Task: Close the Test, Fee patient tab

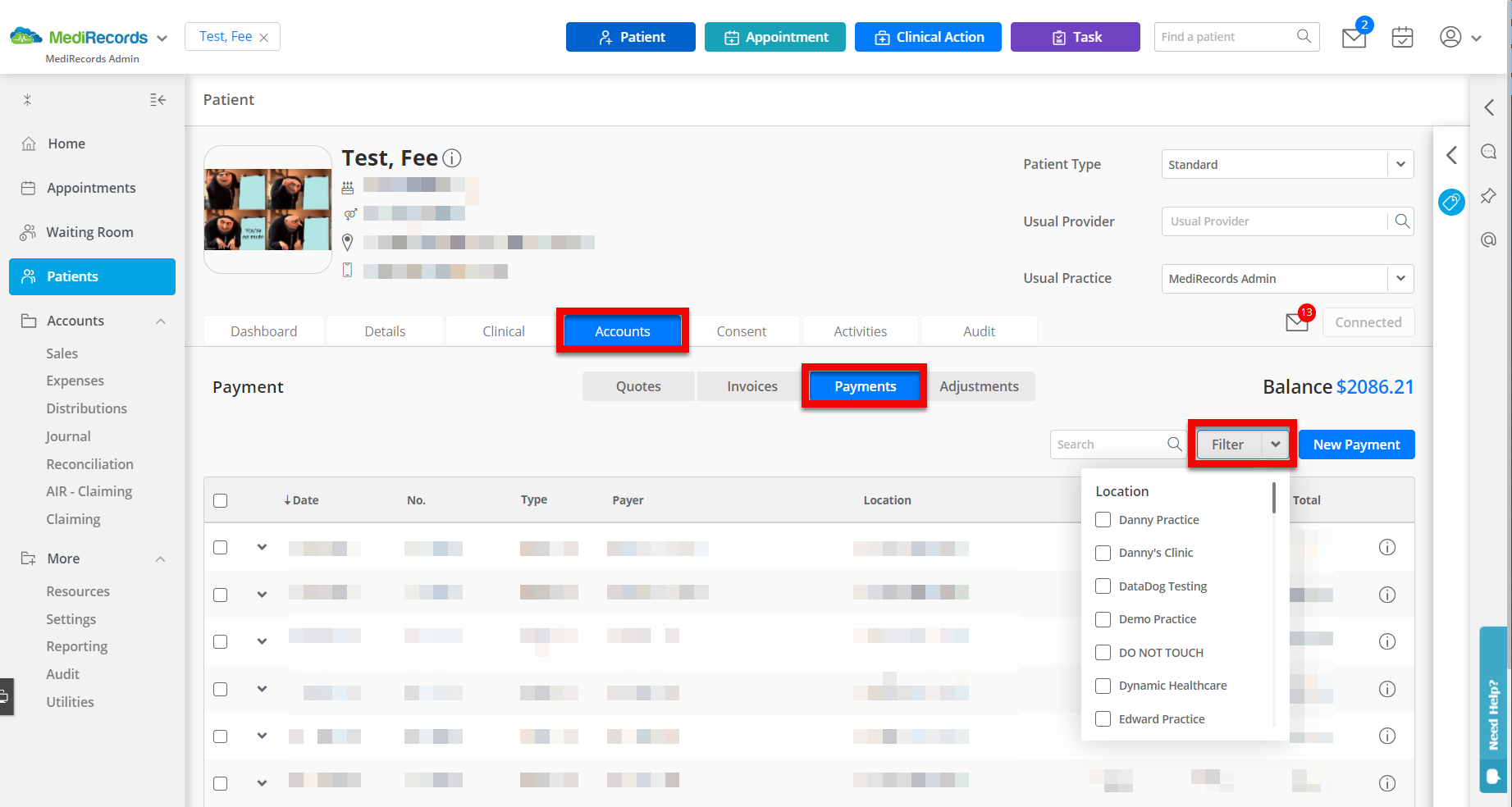Action: [263, 38]
